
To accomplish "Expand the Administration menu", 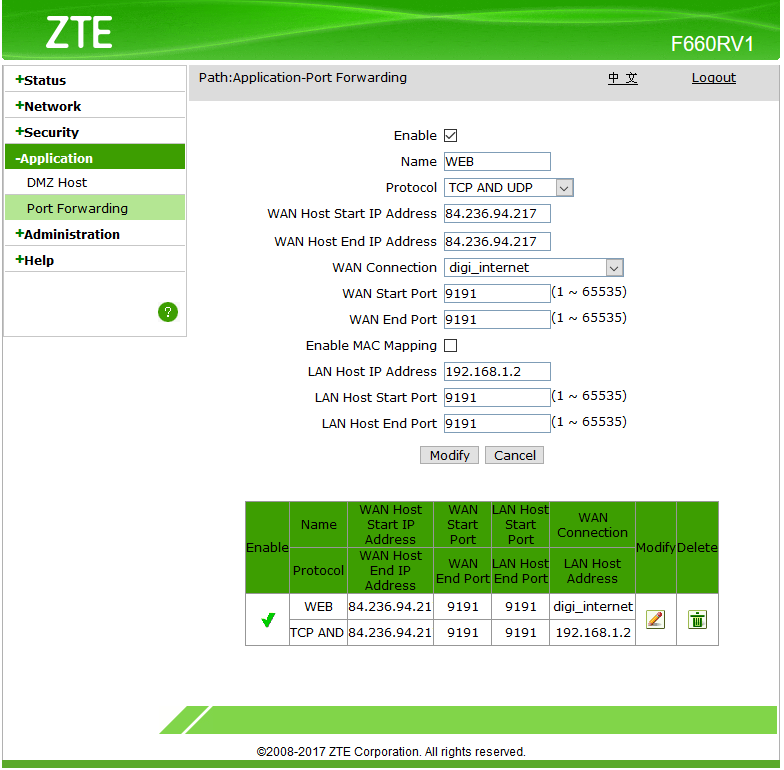I will point(68,234).
